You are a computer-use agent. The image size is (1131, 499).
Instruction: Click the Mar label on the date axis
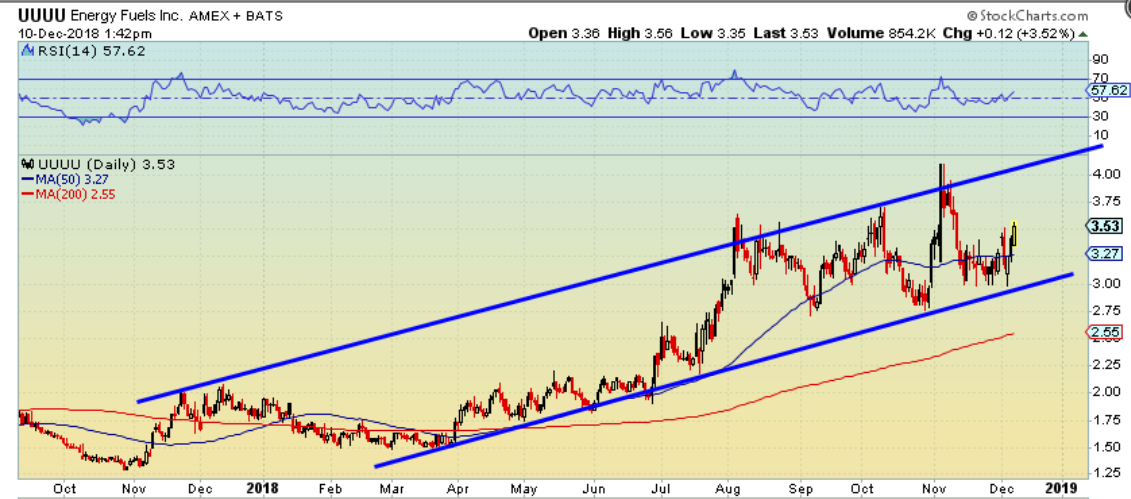[x=390, y=487]
